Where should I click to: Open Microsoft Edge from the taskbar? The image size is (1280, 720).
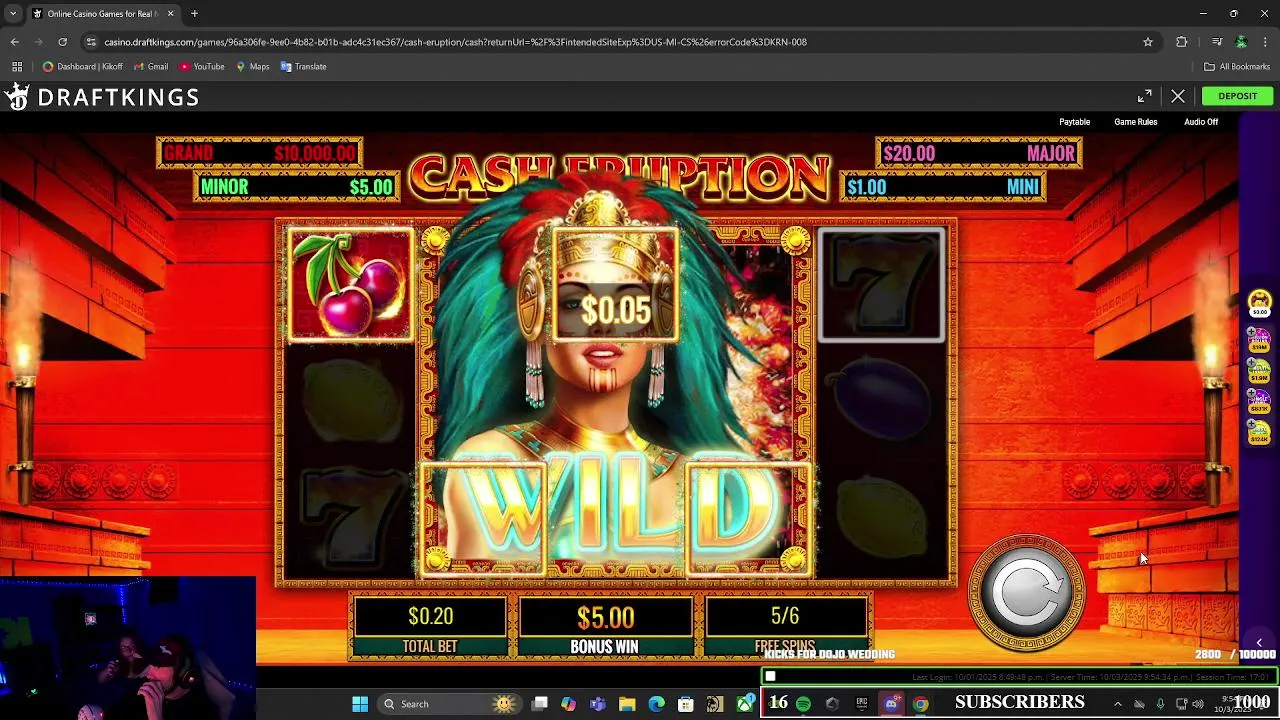coord(656,704)
